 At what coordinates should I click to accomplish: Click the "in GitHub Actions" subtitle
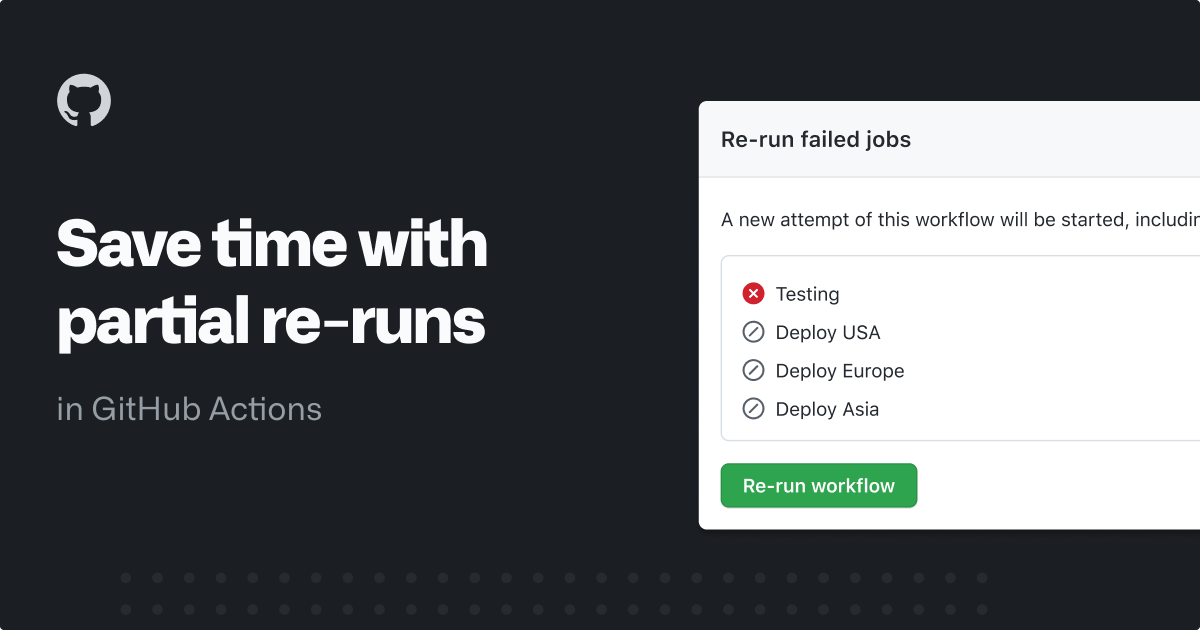click(189, 409)
